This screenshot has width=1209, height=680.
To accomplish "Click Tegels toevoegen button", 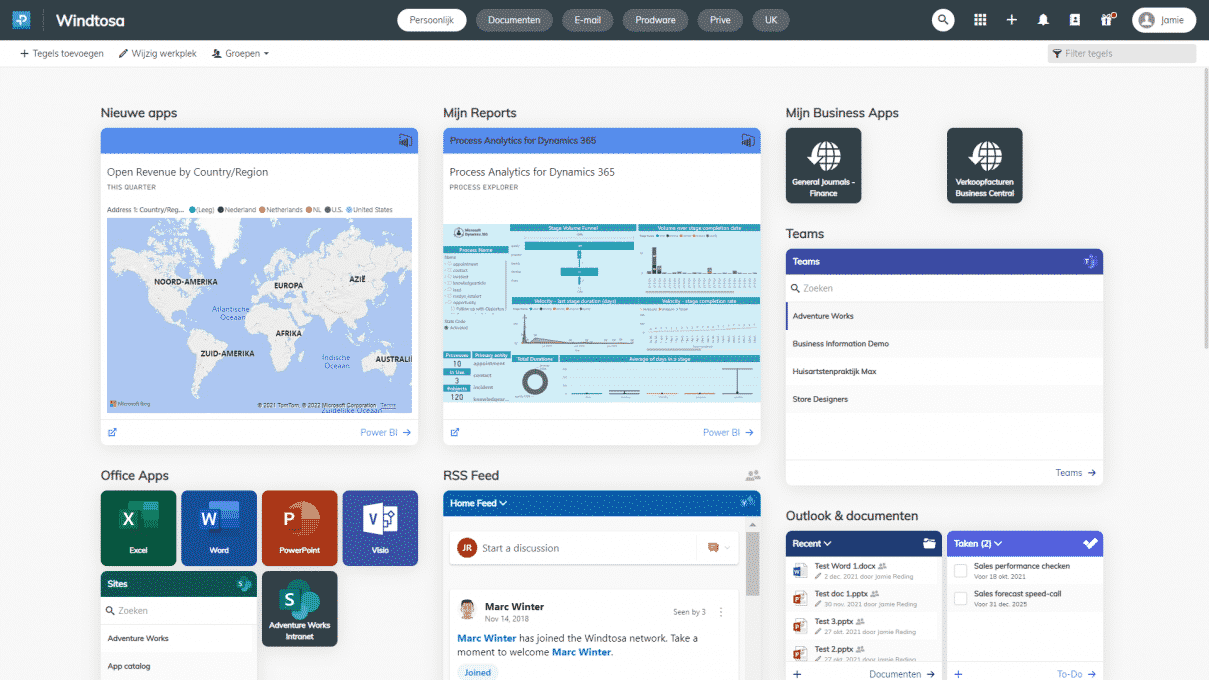I will (62, 54).
